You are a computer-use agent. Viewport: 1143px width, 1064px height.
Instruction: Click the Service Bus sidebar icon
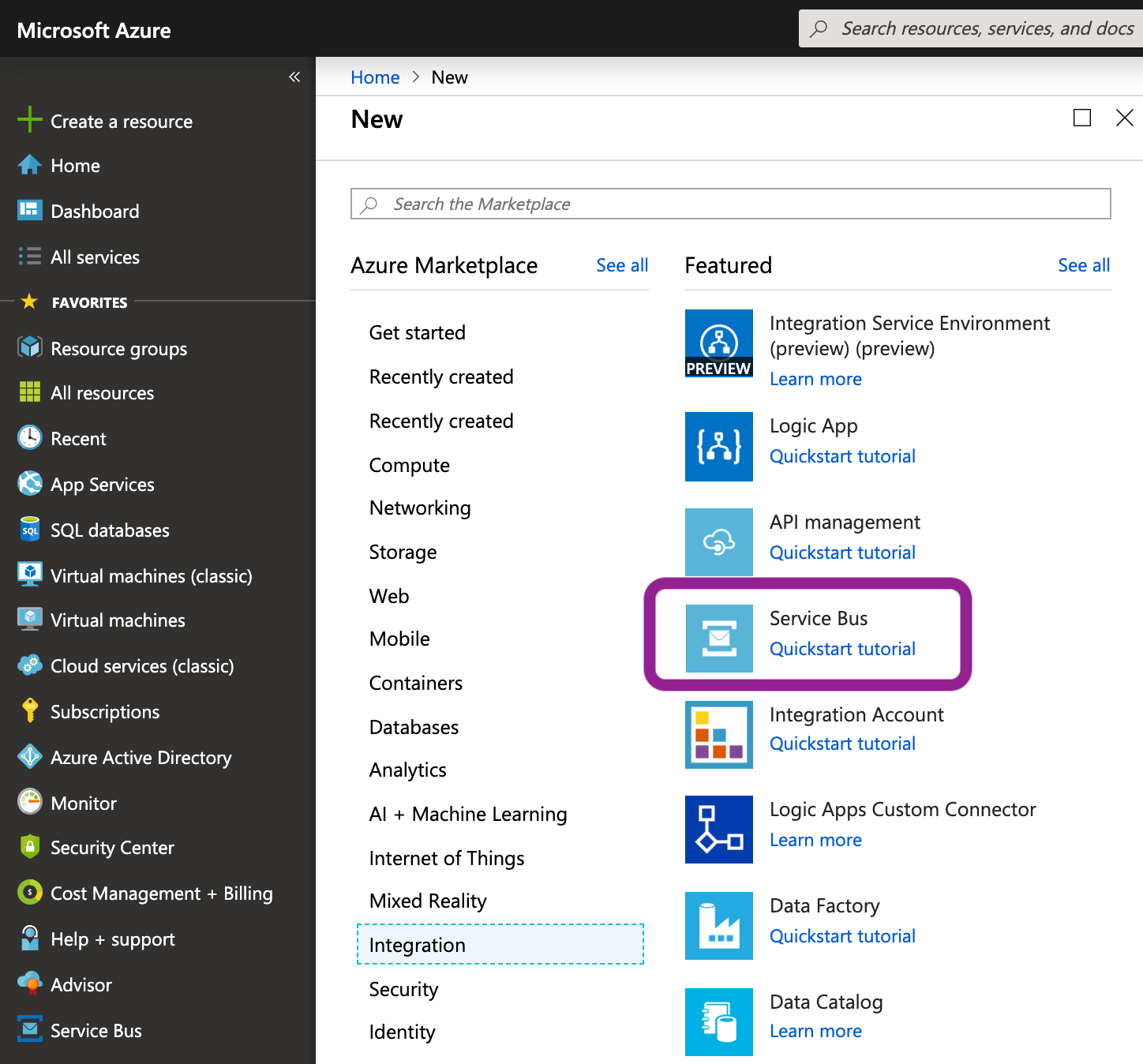point(29,1029)
